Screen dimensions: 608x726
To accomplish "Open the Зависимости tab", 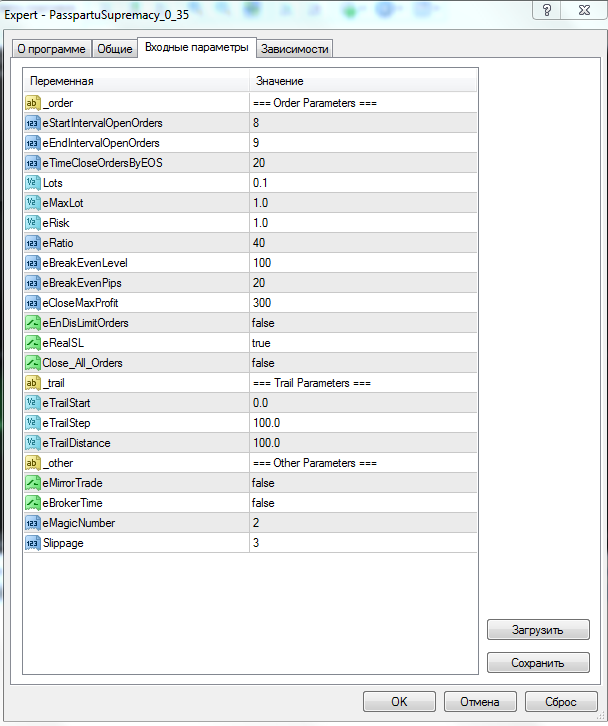I will [295, 49].
